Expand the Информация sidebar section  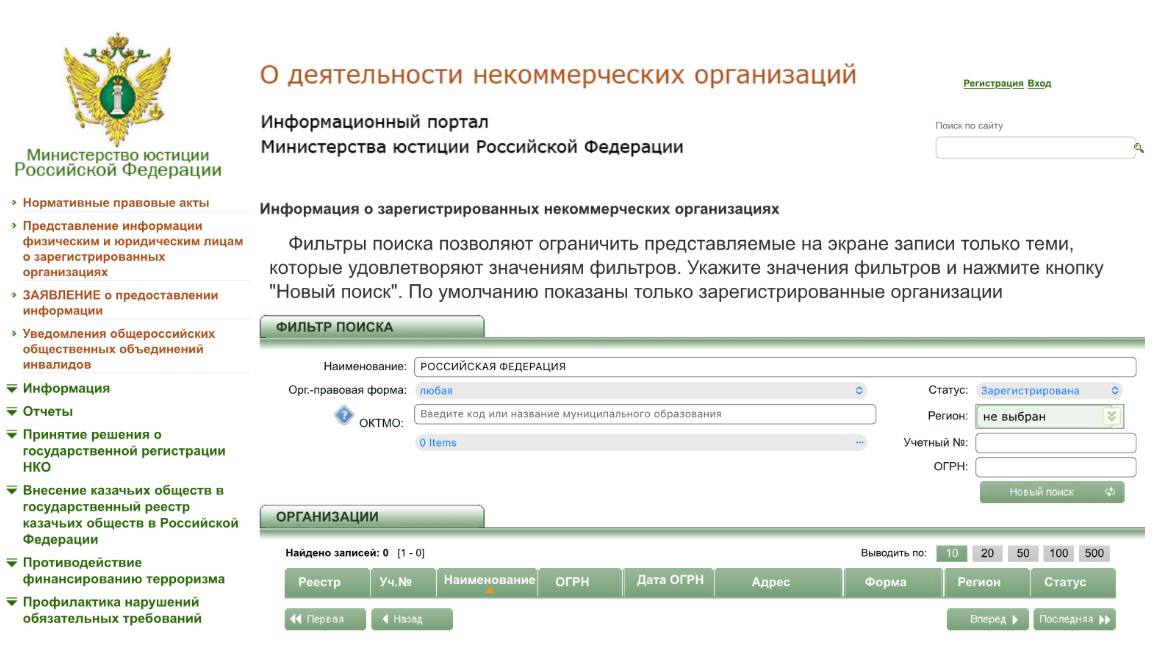click(66, 388)
